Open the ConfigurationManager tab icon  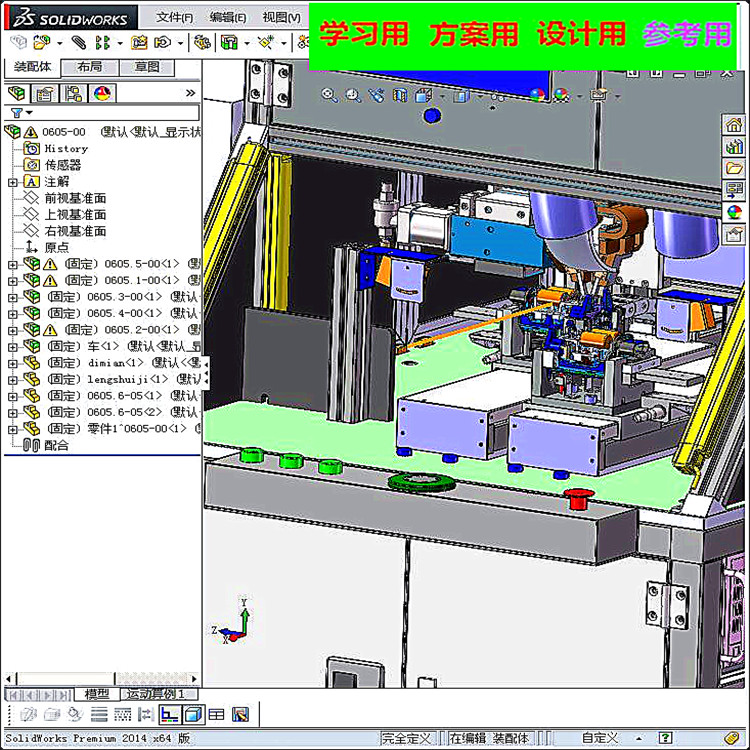(x=73, y=93)
